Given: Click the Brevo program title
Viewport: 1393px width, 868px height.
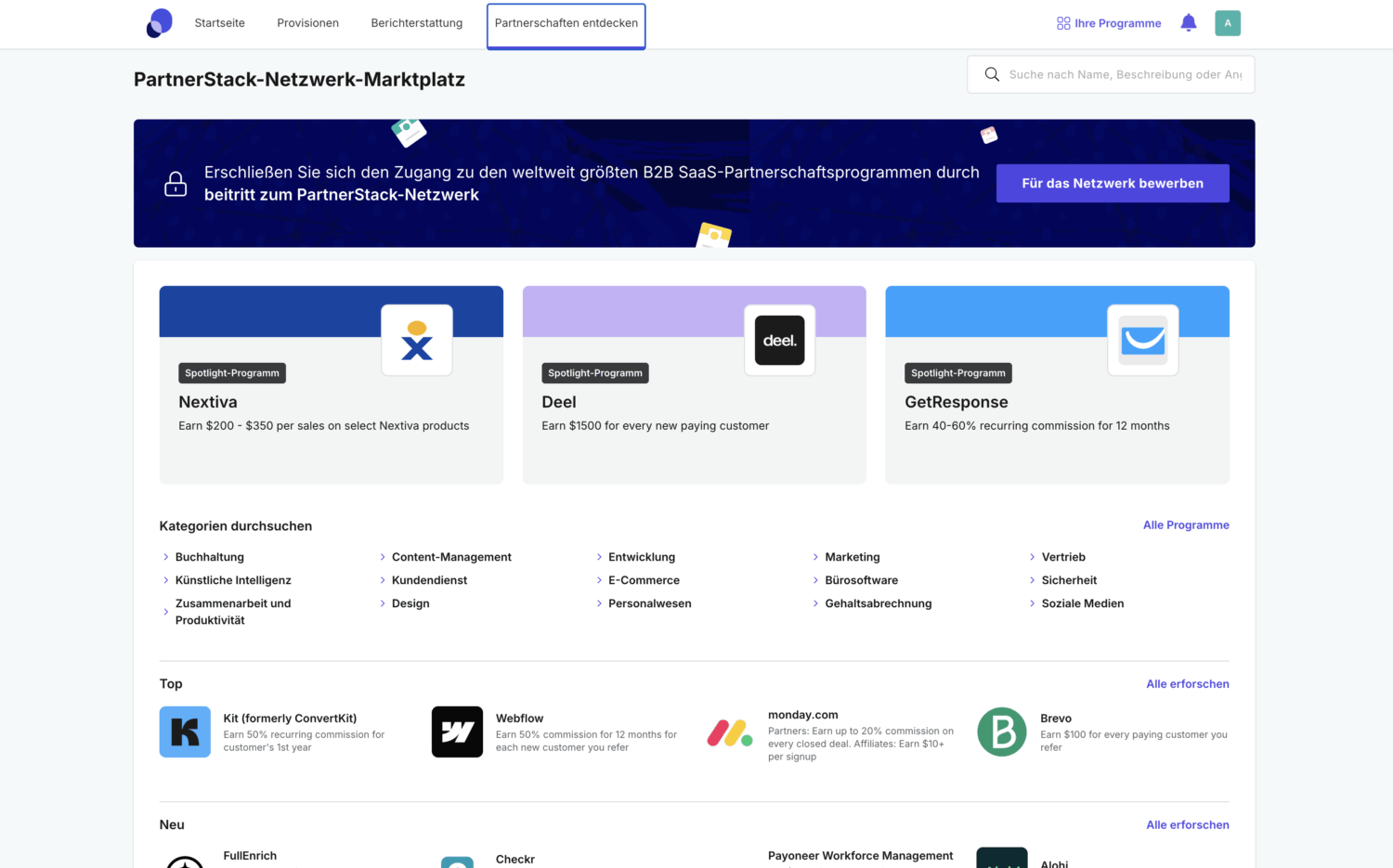Looking at the screenshot, I should (1056, 719).
